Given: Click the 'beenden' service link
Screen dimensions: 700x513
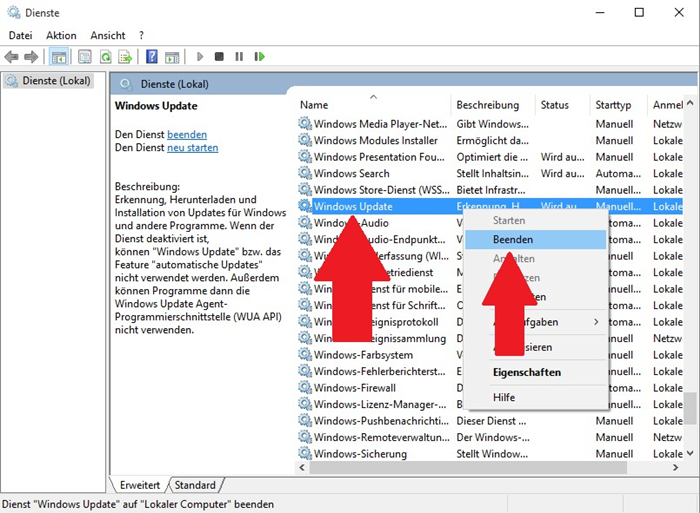Looking at the screenshot, I should click(x=187, y=134).
